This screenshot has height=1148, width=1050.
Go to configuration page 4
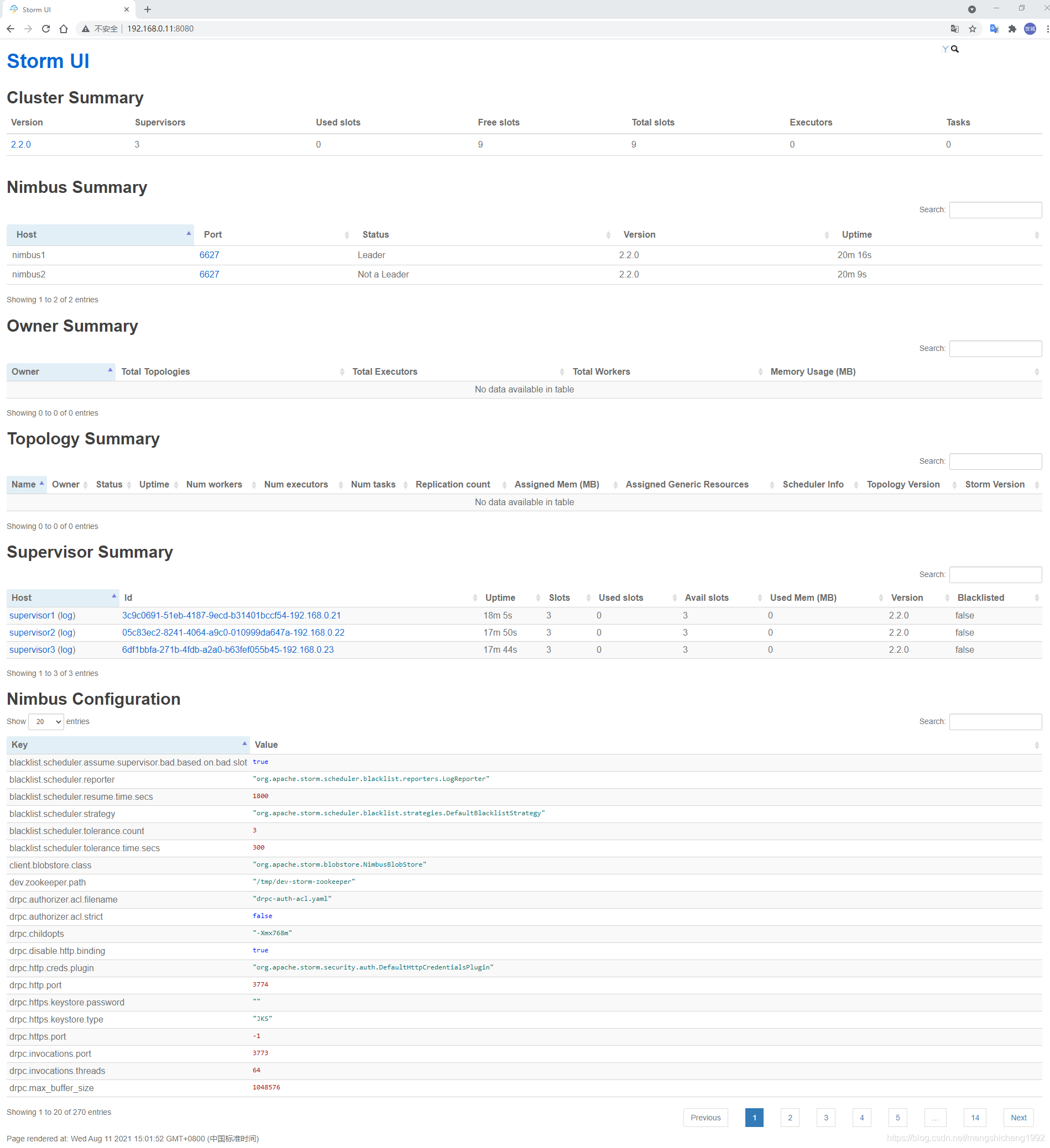tap(861, 1117)
